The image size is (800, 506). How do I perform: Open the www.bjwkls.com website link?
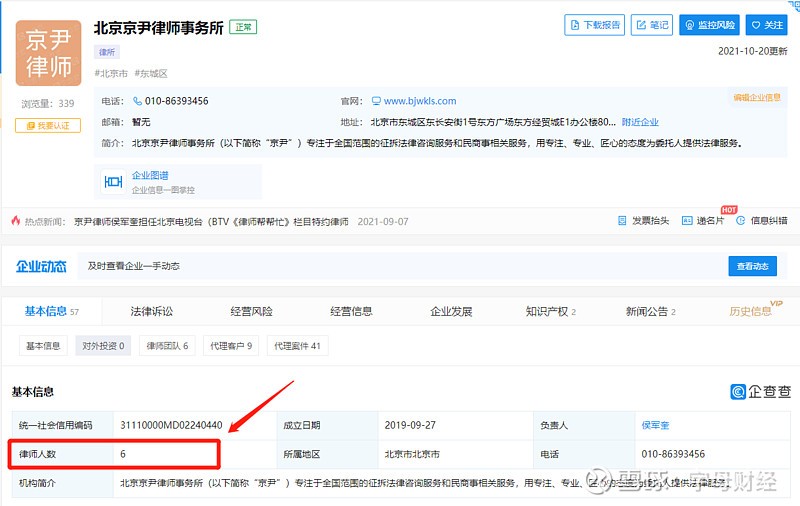pyautogui.click(x=419, y=101)
